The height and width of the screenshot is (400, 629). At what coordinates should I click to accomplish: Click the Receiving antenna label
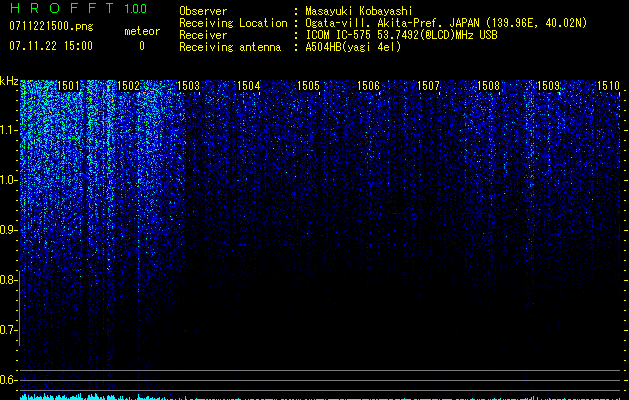[230, 47]
